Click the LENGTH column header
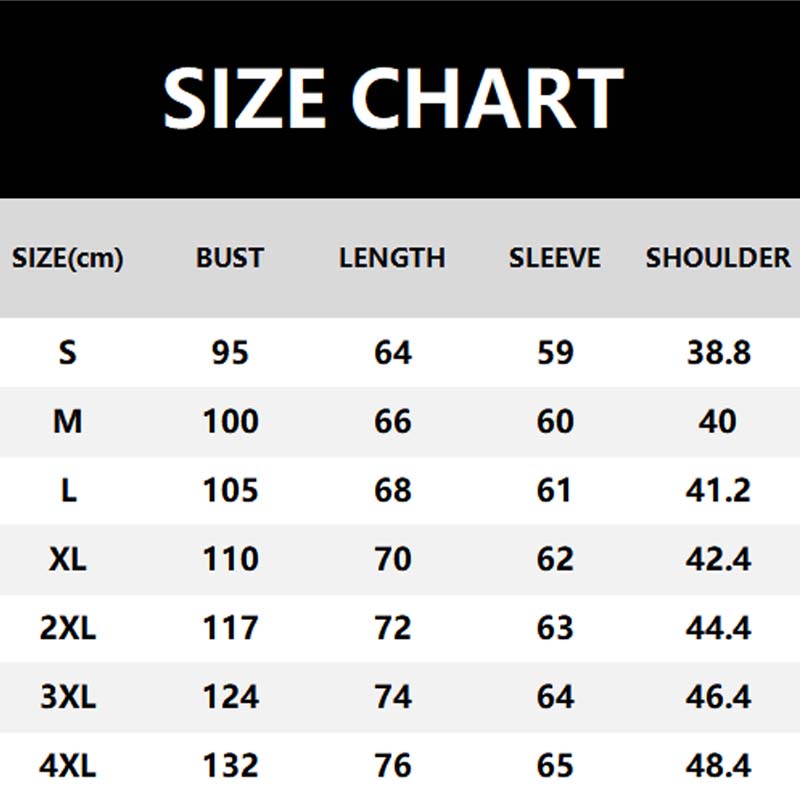This screenshot has height=800, width=800. tap(392, 258)
